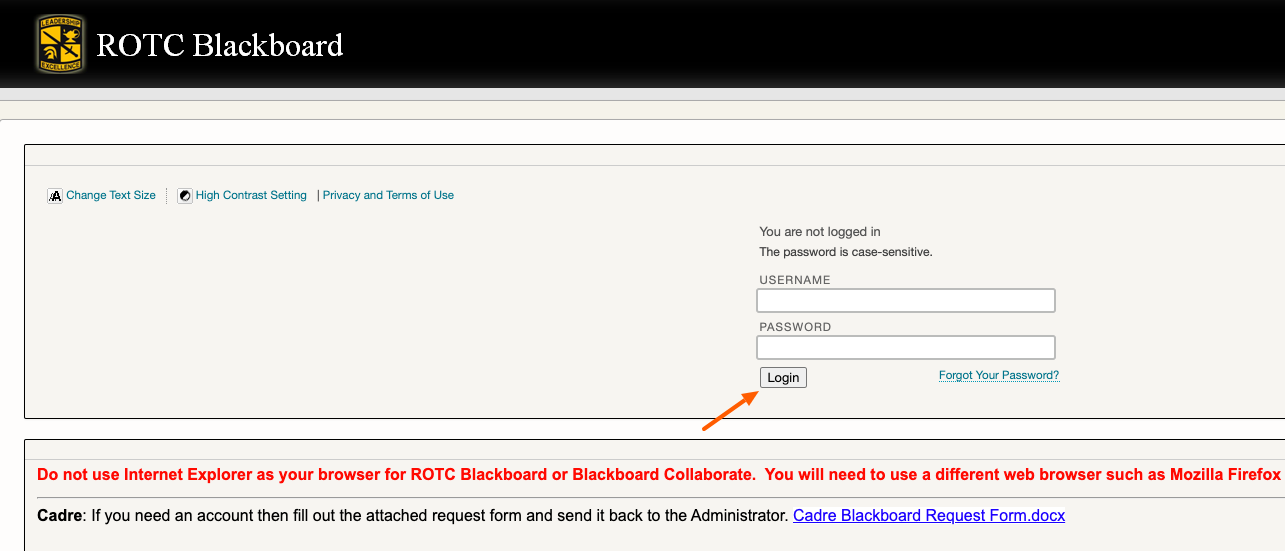The height and width of the screenshot is (551, 1285).
Task: Click 'The password is case-sensitive.' text
Action: pos(846,252)
